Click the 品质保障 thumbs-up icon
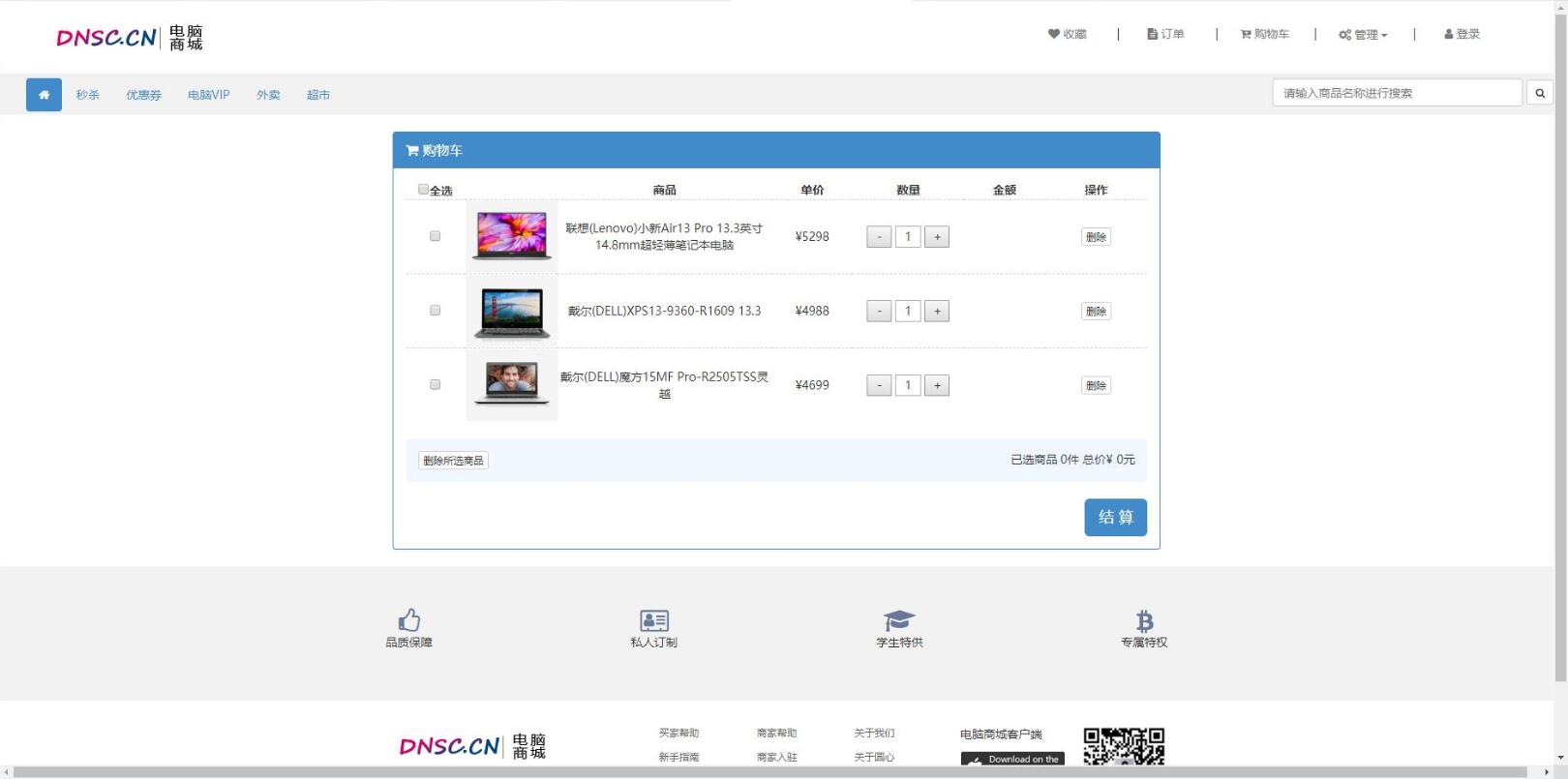The height and width of the screenshot is (779, 1568). [x=408, y=619]
